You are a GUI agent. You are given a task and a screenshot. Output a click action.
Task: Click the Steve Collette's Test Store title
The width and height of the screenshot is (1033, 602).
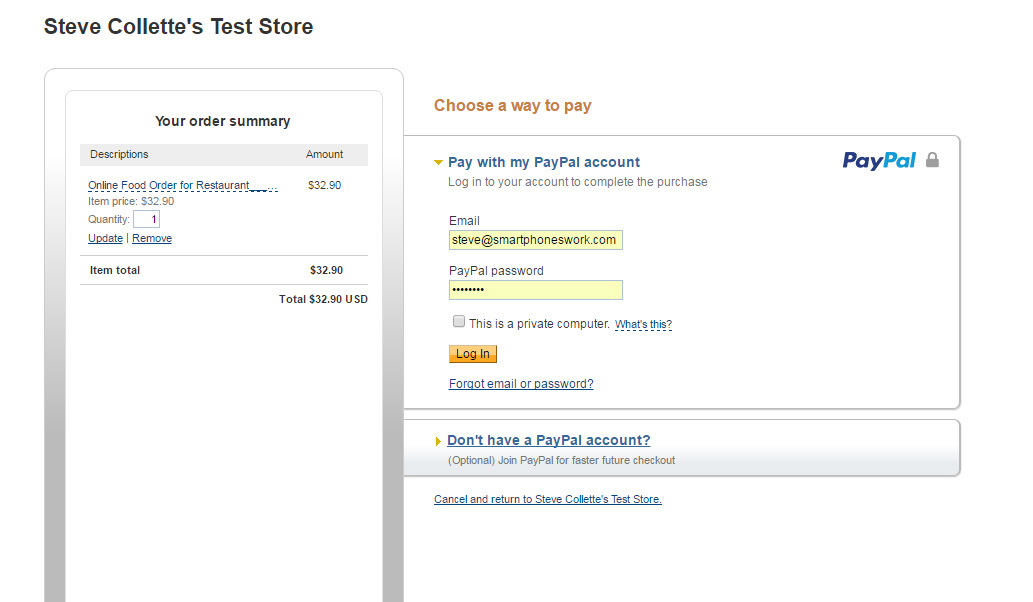click(179, 26)
